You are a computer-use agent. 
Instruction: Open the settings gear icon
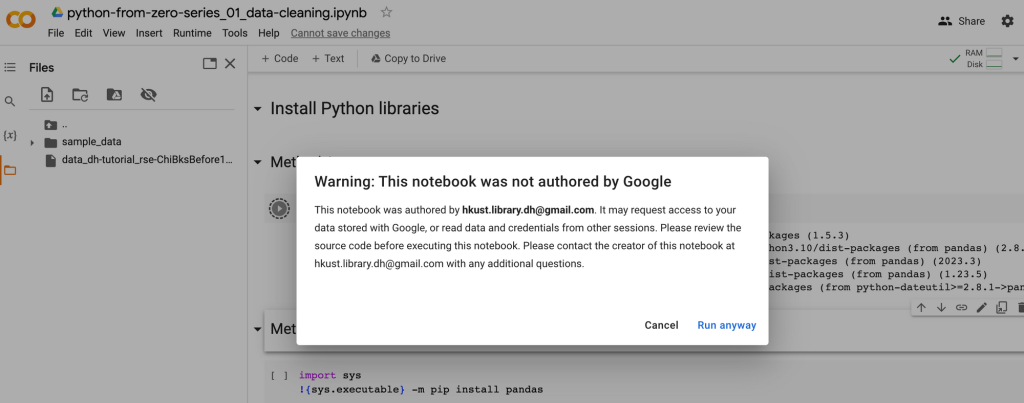tap(1008, 21)
